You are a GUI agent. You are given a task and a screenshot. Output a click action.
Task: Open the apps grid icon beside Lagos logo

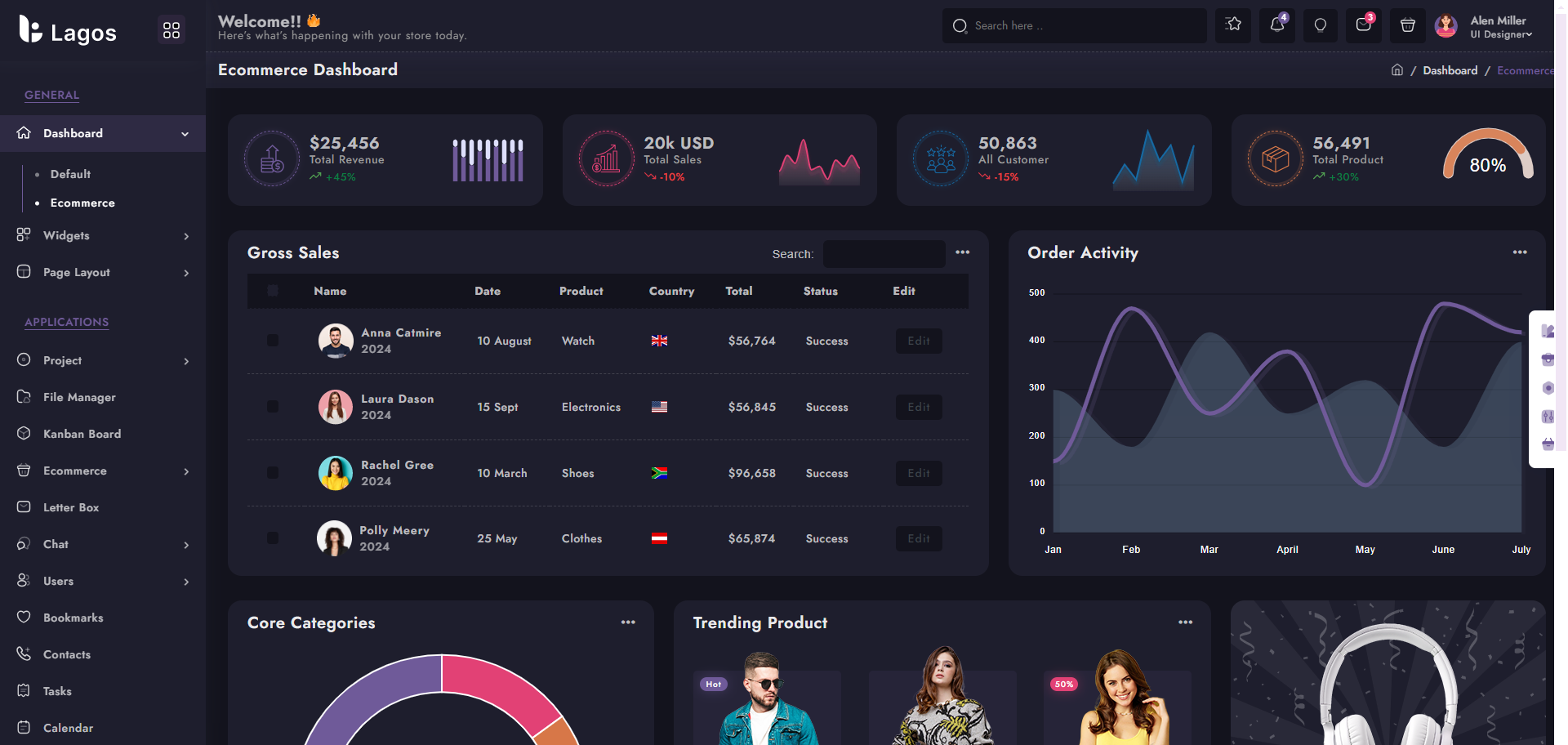(x=171, y=29)
